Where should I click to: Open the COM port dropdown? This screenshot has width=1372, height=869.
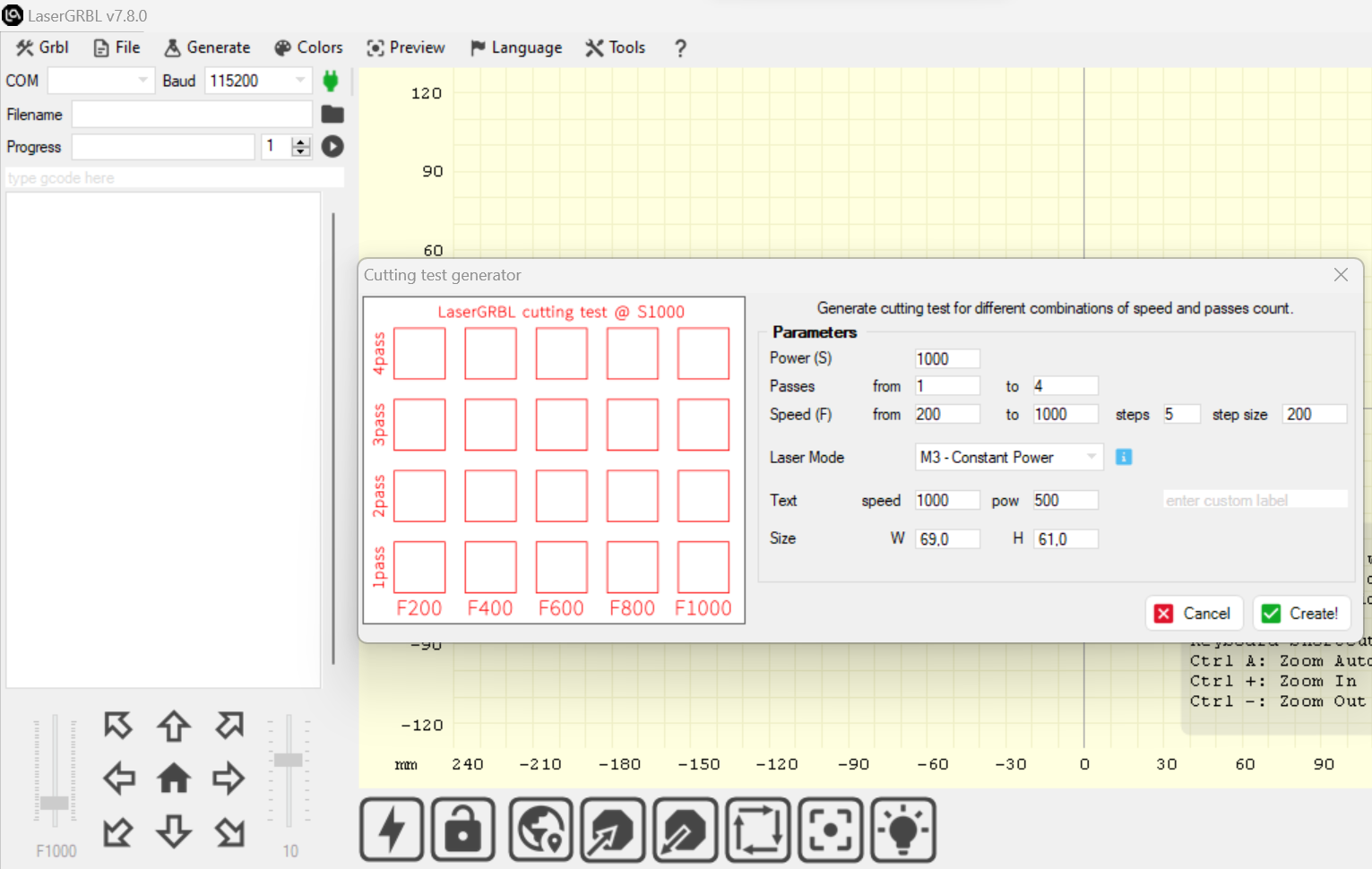142,81
